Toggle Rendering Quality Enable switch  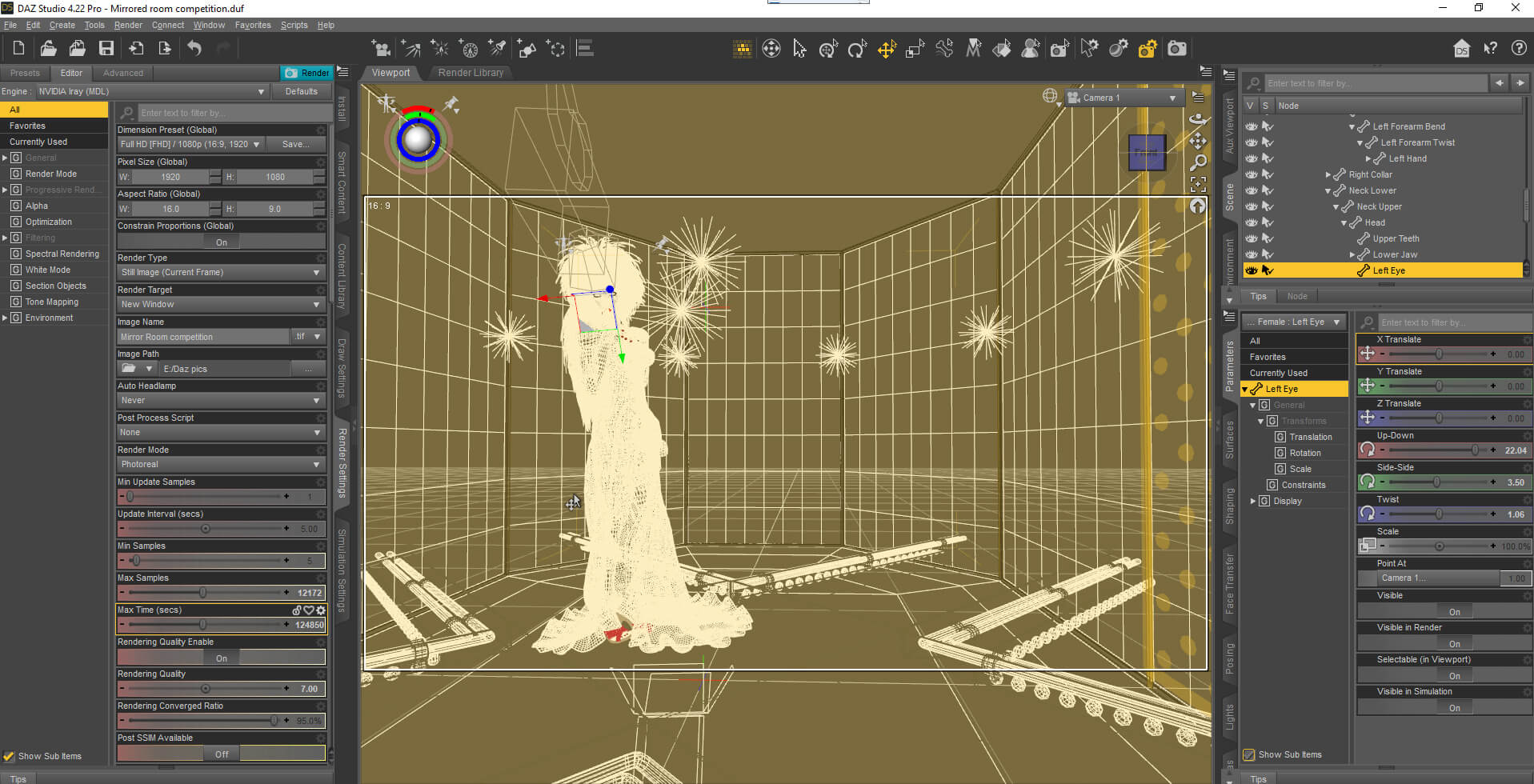(x=222, y=658)
